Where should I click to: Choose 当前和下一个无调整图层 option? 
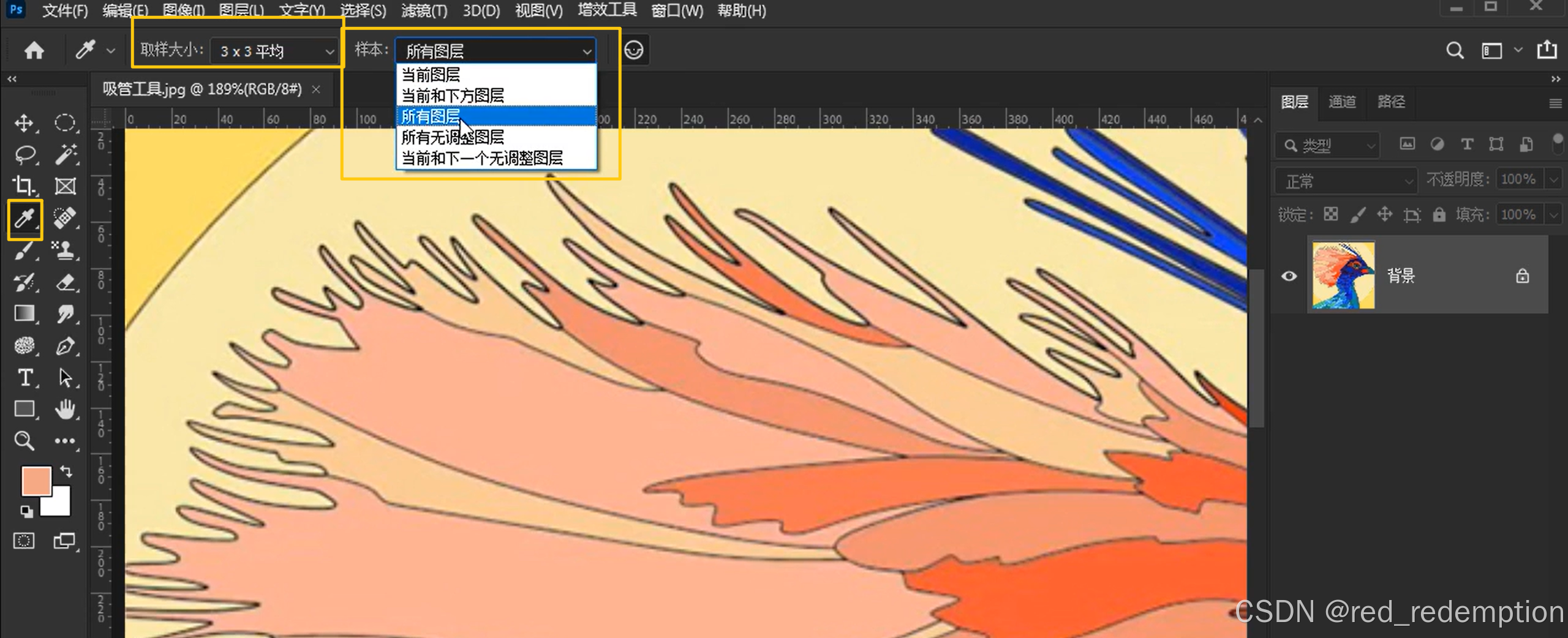coord(496,158)
